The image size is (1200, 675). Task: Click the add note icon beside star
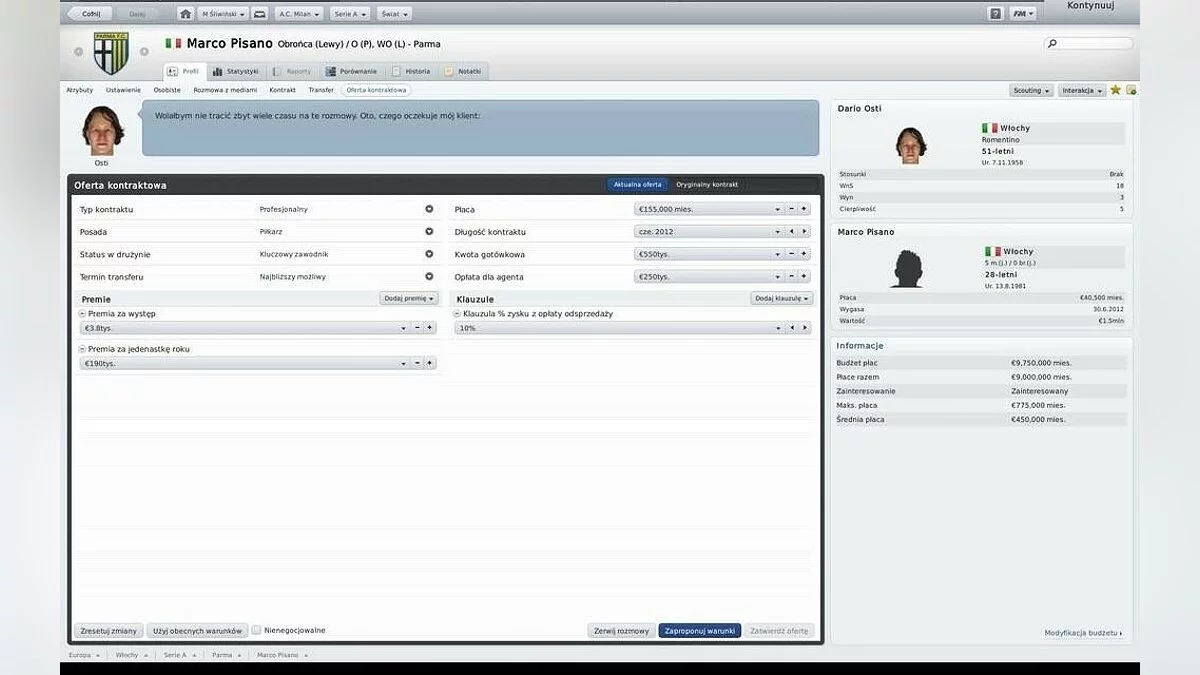(x=1131, y=90)
